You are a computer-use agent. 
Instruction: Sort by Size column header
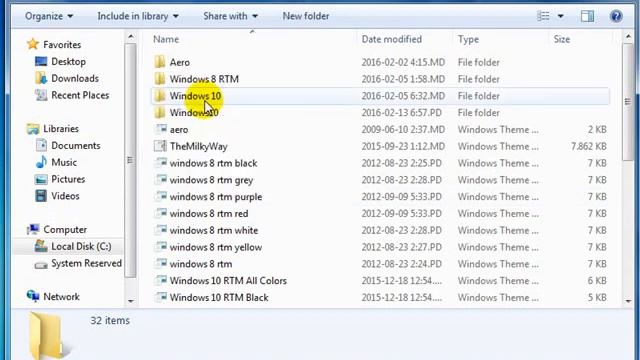tap(562, 39)
